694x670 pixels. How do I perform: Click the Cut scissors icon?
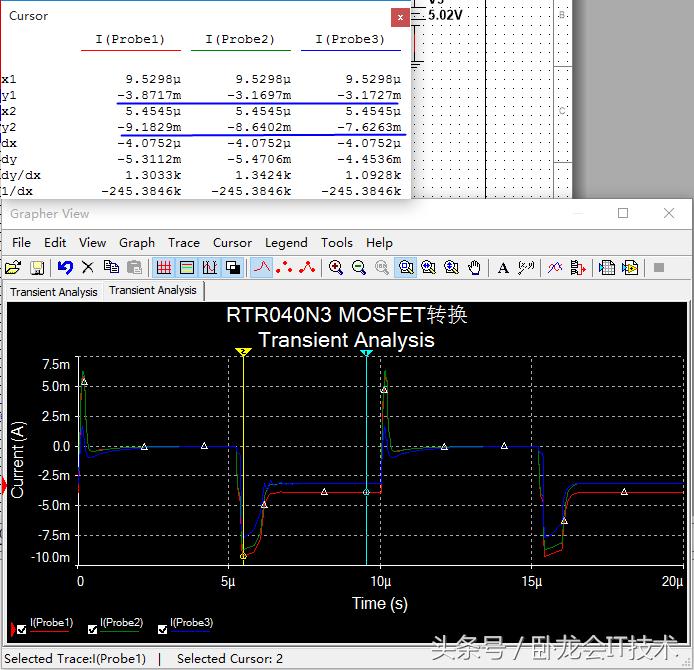coord(88,267)
